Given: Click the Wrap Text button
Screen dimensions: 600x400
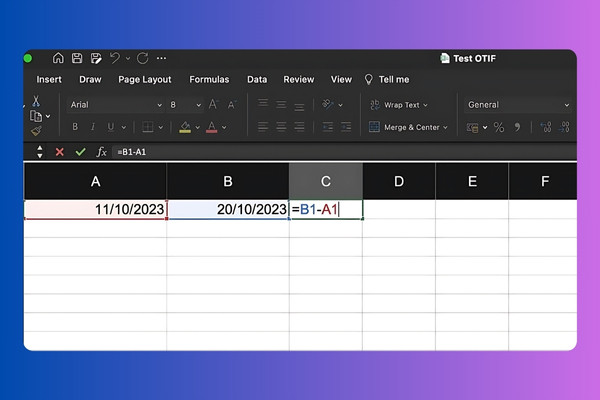Looking at the screenshot, I should pos(399,105).
